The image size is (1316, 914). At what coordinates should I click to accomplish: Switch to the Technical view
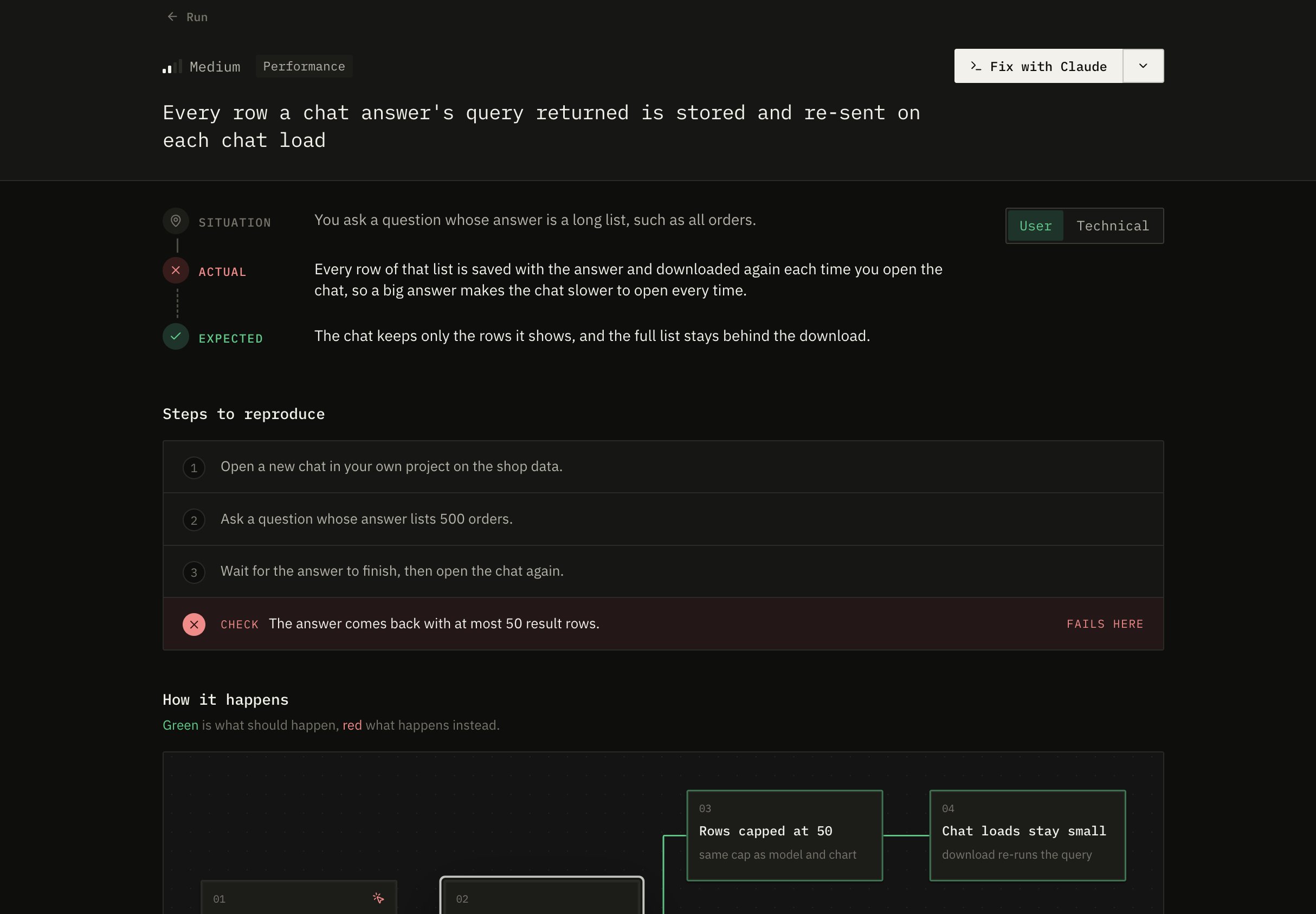(x=1113, y=226)
